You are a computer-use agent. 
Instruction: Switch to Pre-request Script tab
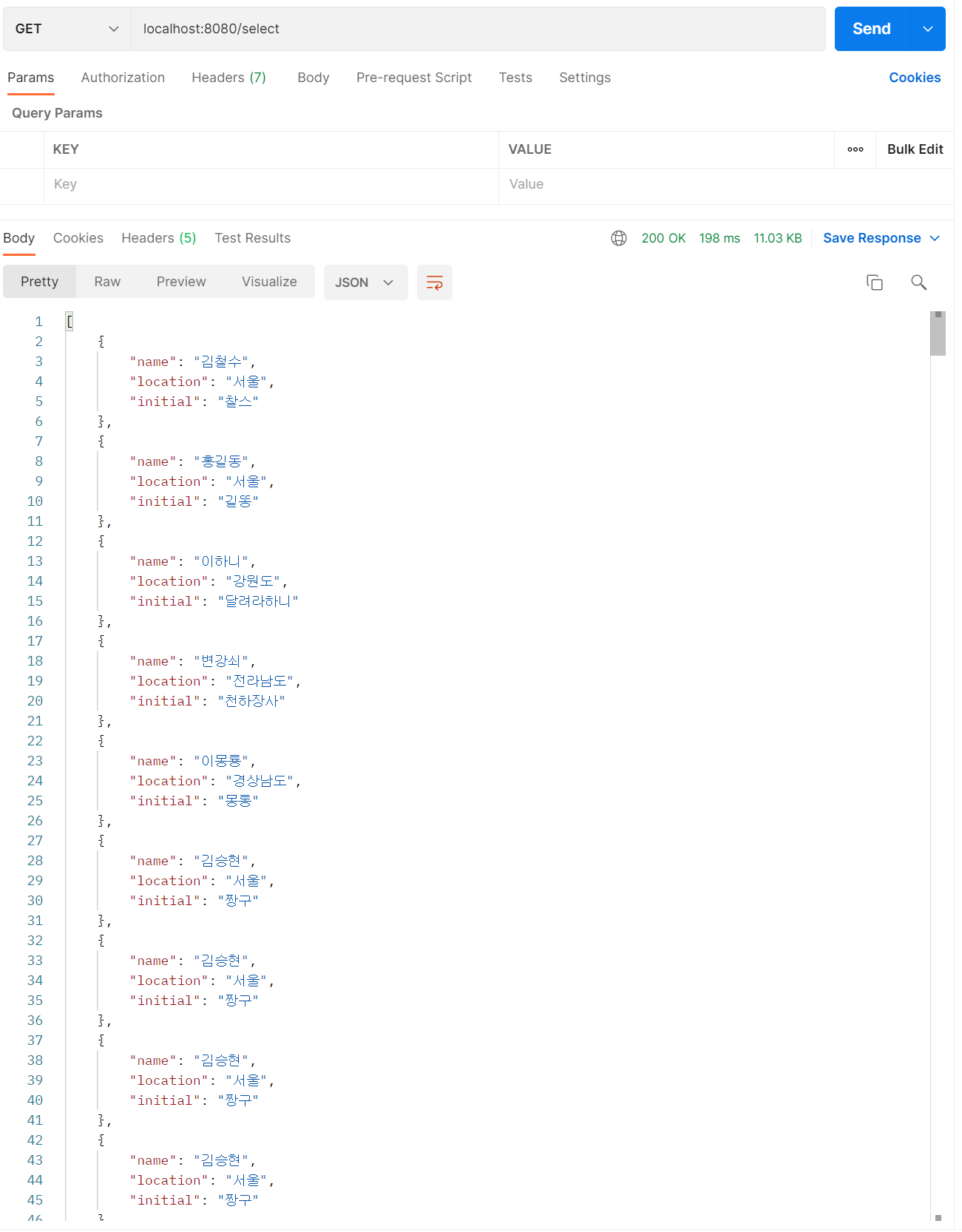point(414,78)
